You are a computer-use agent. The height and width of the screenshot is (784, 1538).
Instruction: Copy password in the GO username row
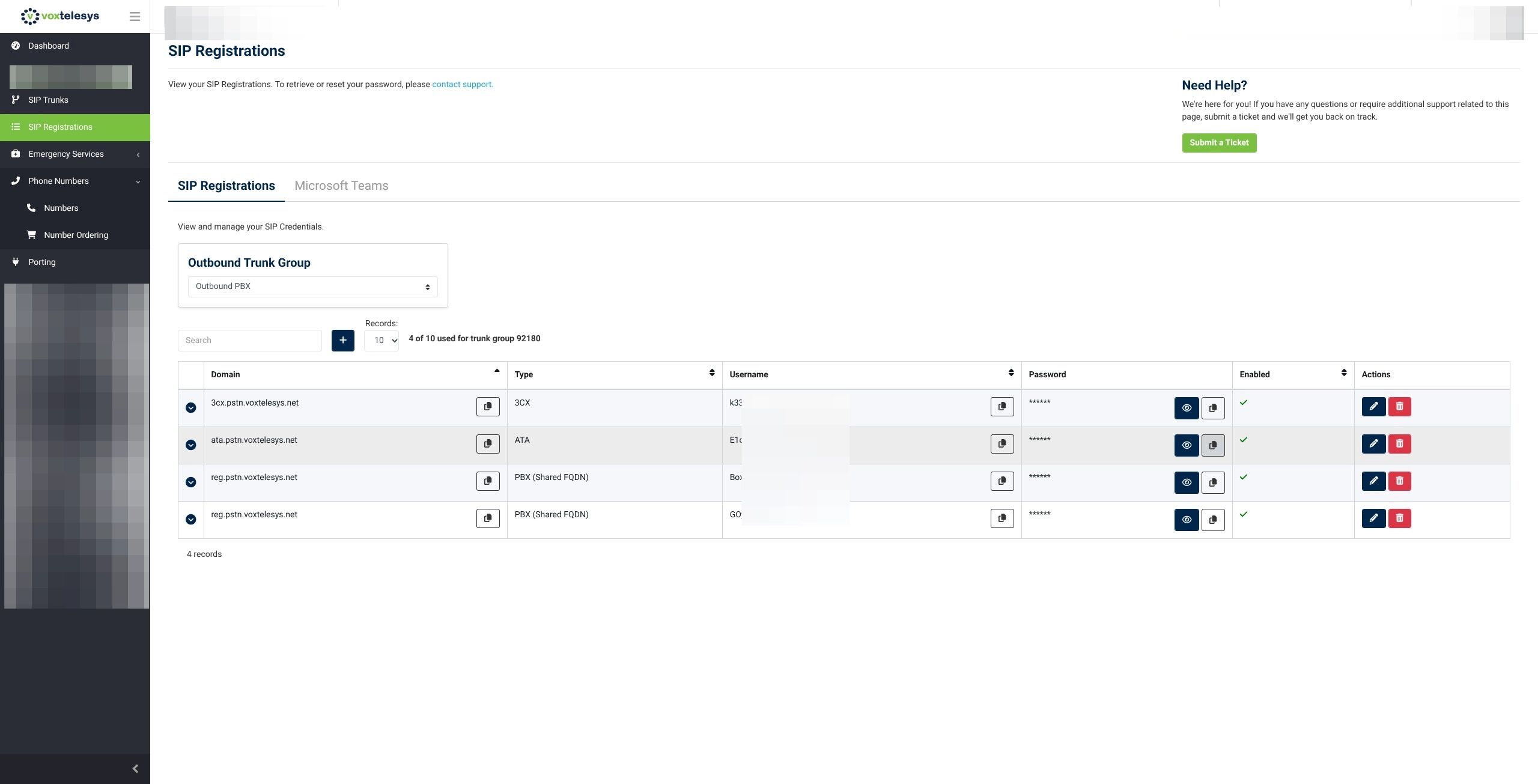coord(1213,520)
